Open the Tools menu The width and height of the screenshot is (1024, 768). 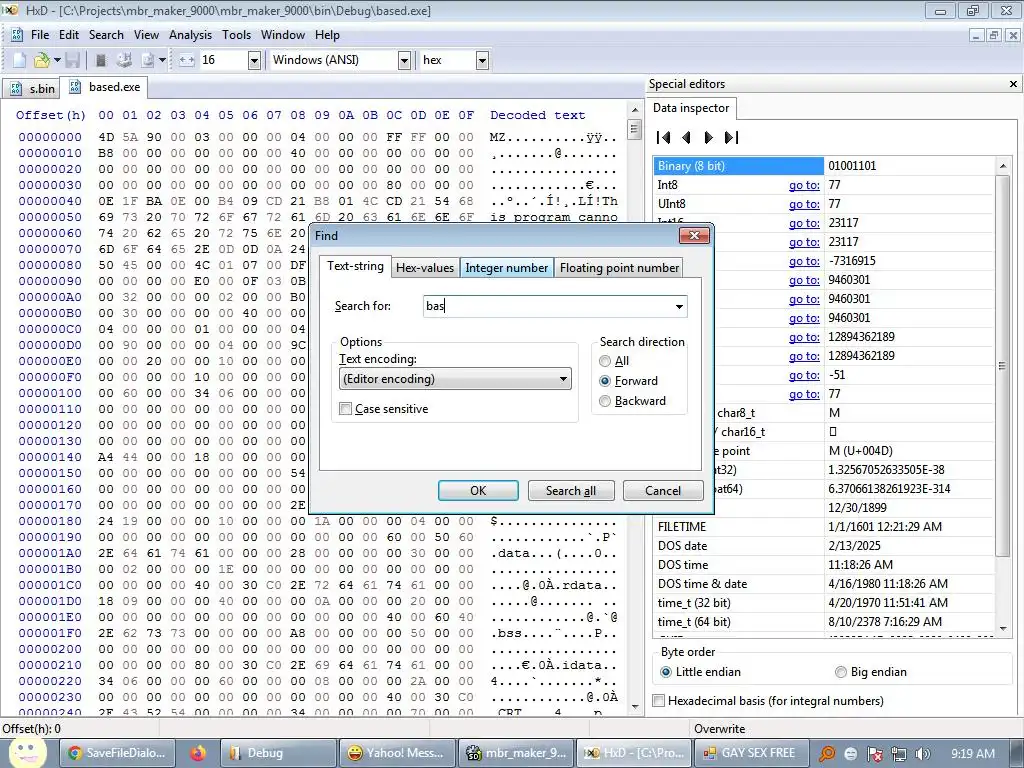click(x=236, y=35)
